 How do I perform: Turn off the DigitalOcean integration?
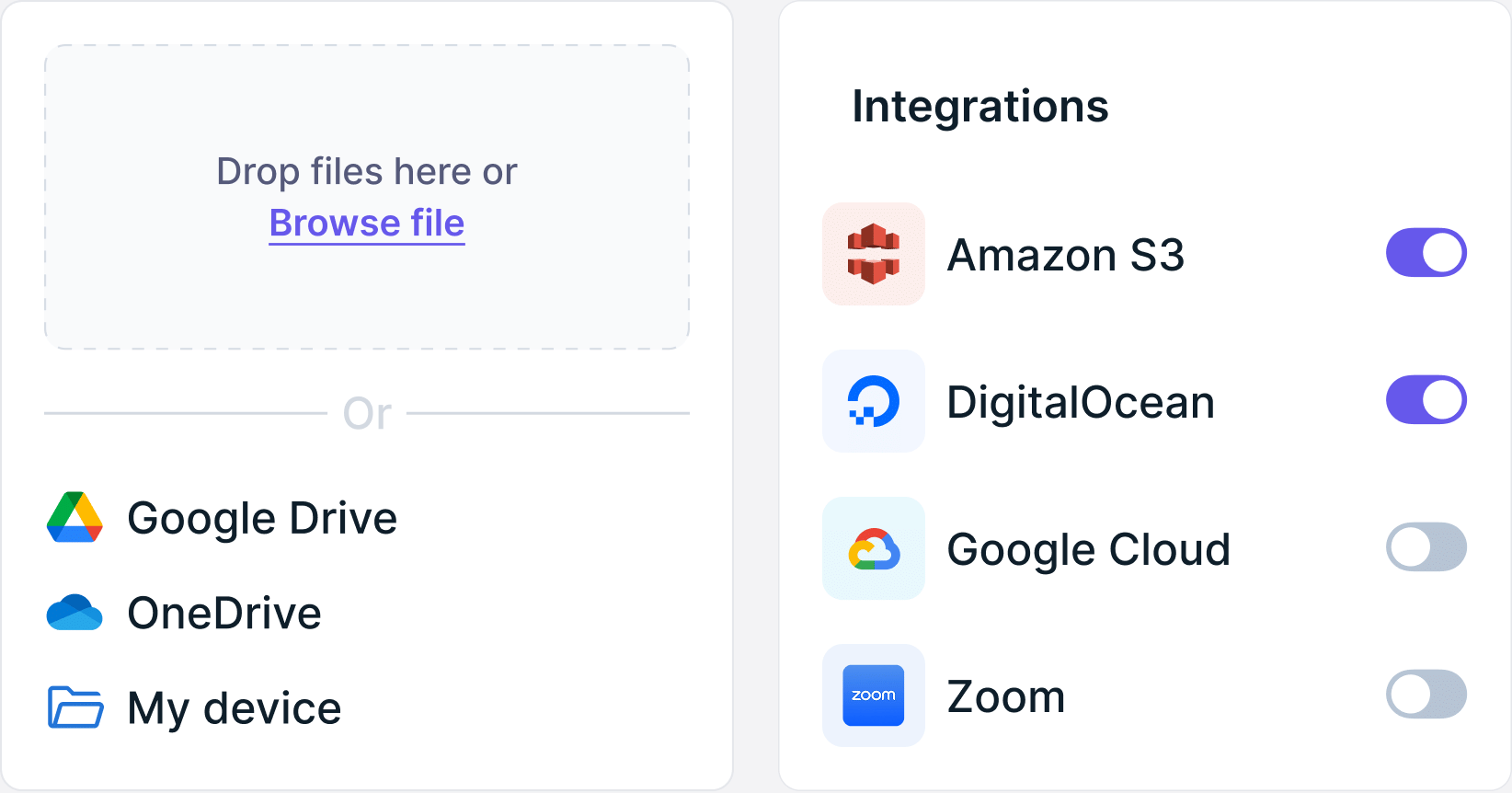click(1426, 399)
